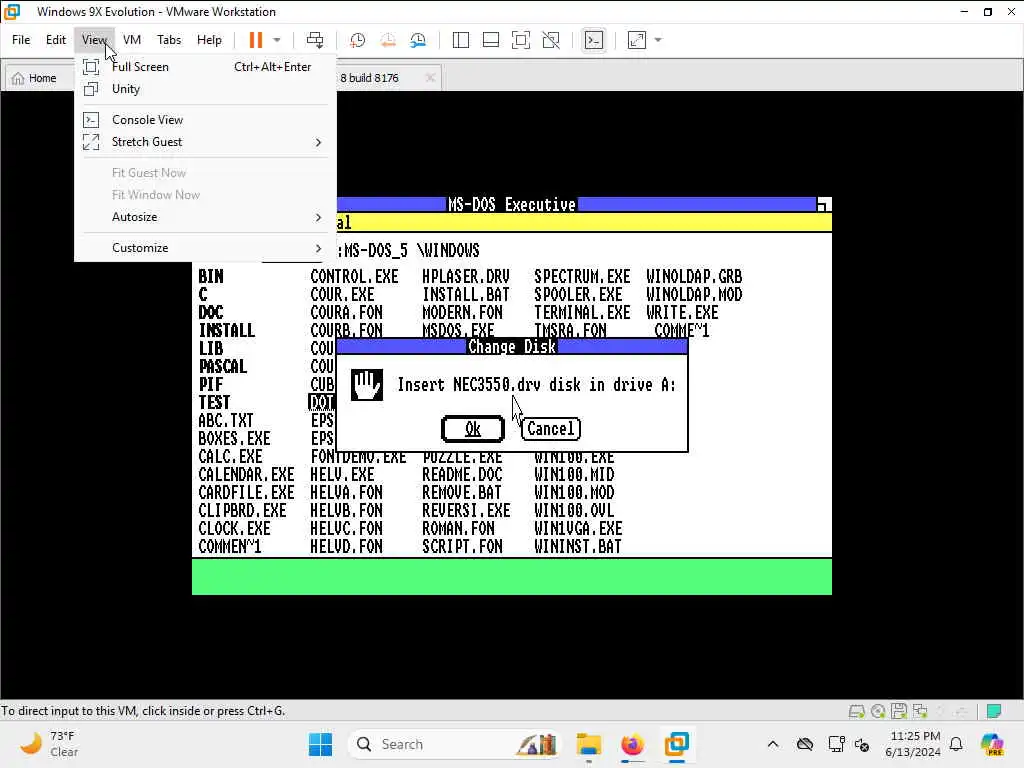Select README.DOC in the file listing
Image resolution: width=1024 pixels, height=768 pixels.
pos(462,475)
